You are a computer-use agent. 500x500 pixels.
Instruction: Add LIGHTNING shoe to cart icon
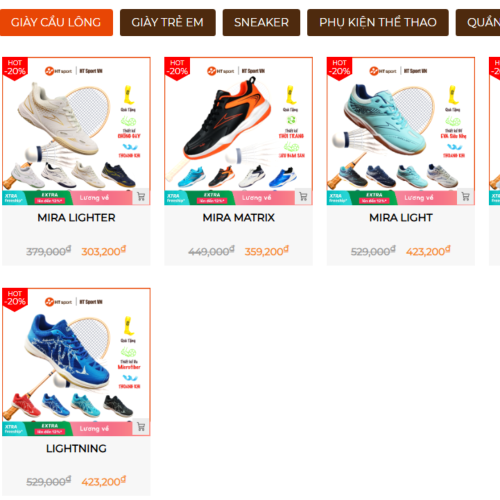(141, 427)
